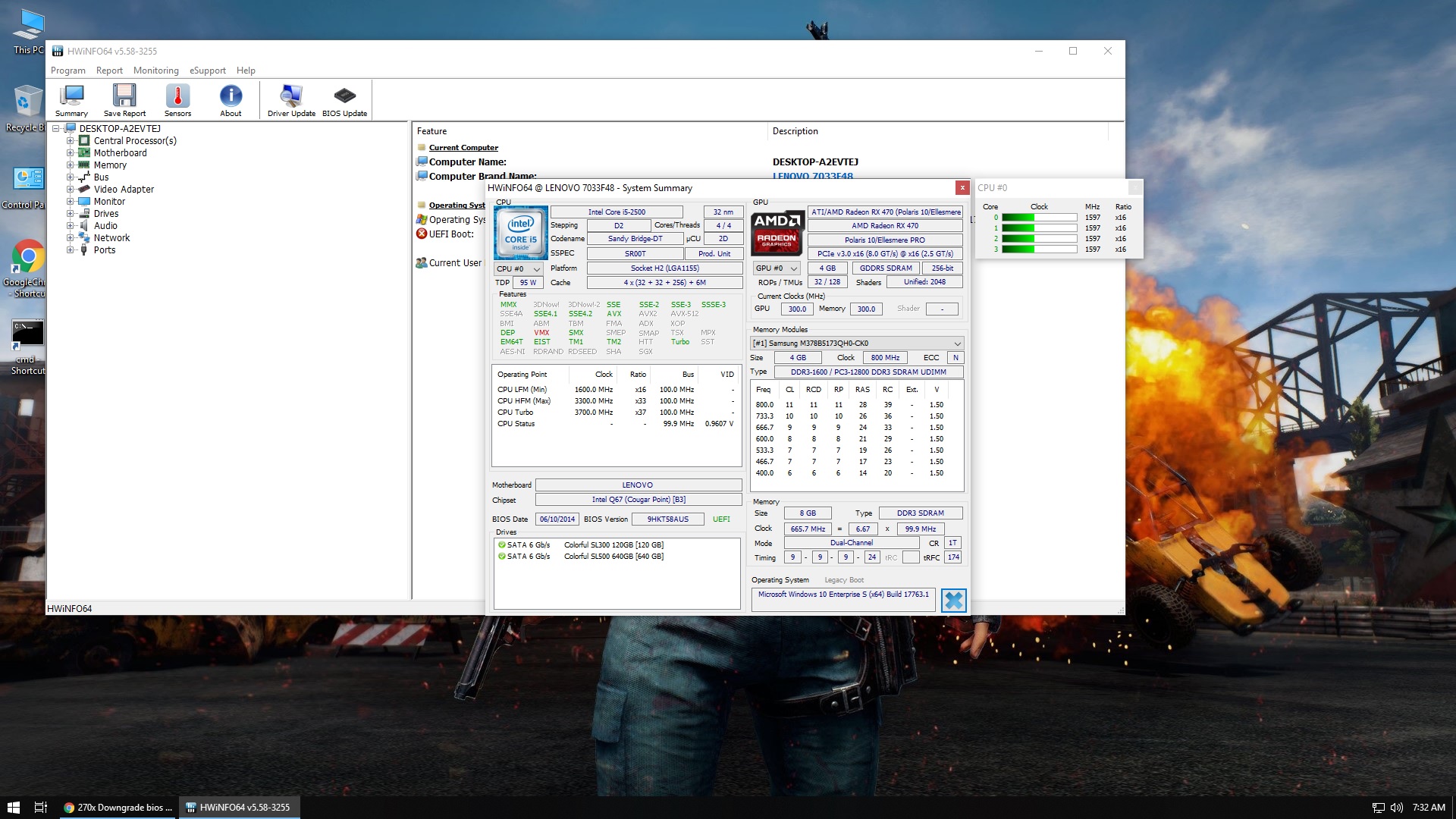Screen dimensions: 1456x819
Task: Open the Program menu
Action: click(x=68, y=71)
